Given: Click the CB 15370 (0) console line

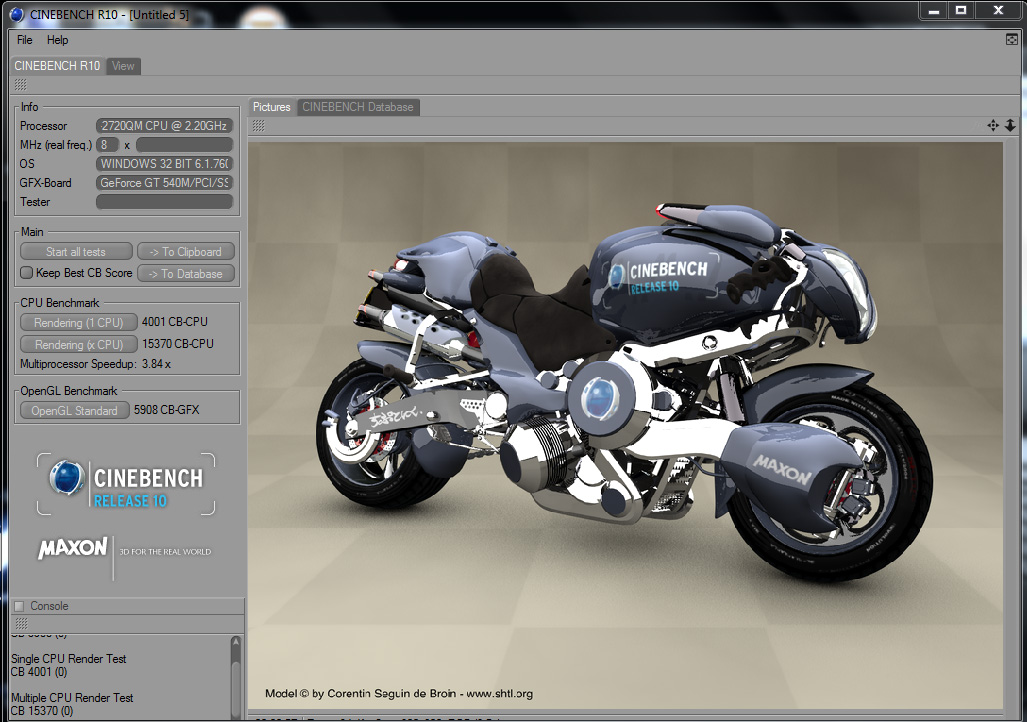Looking at the screenshot, I should pos(42,711).
